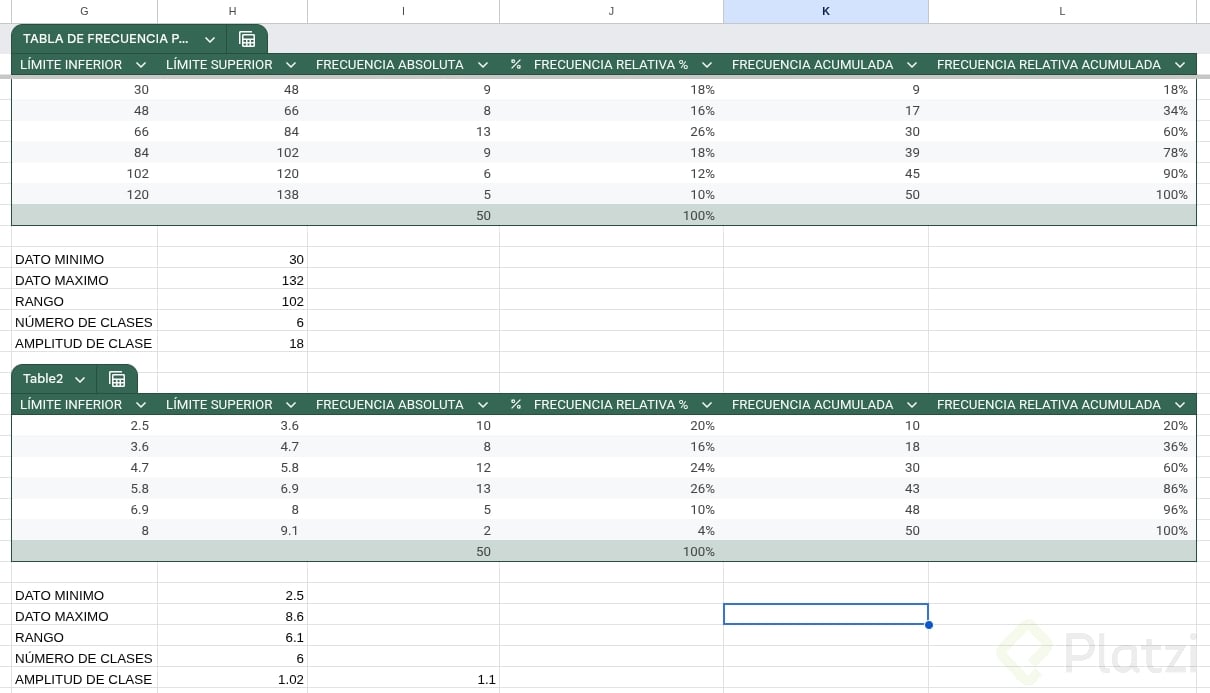Open FRECUENCIA RELATIVA % dropdown in Table2

click(x=707, y=405)
